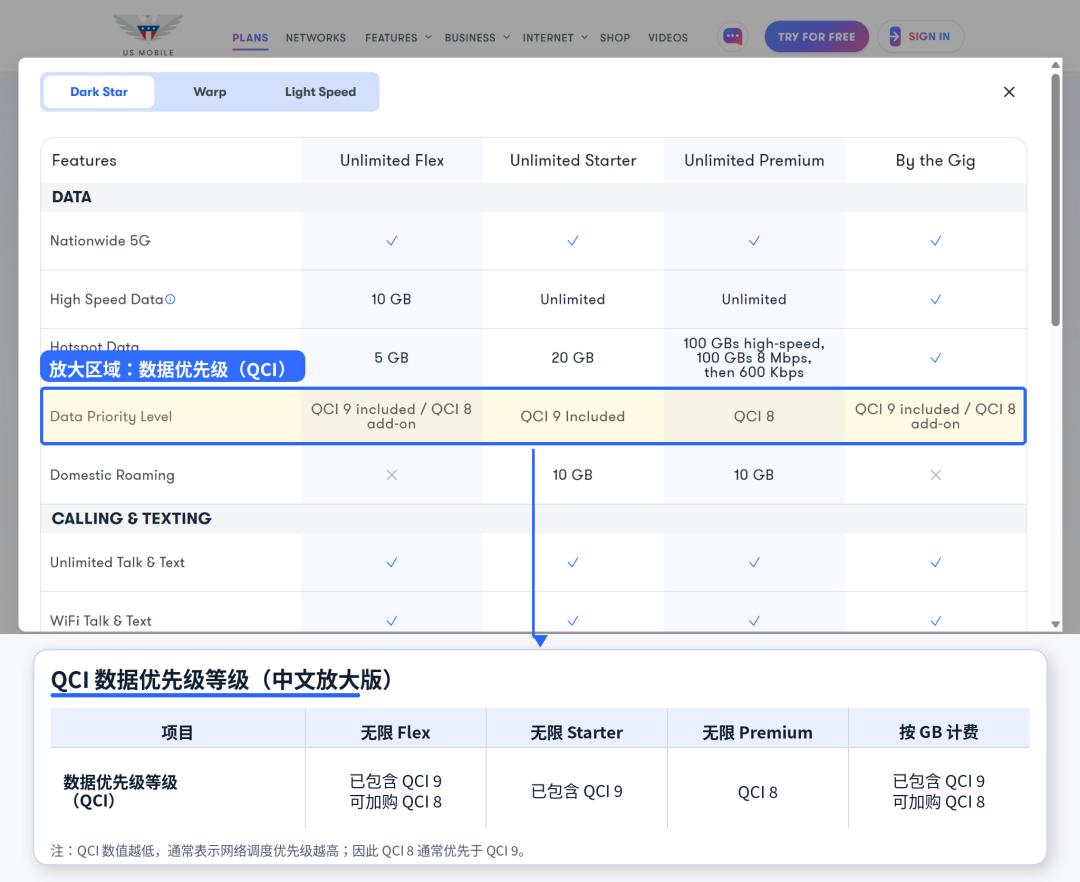Click the 100 GBs high-speed hotspot cell

tap(754, 357)
